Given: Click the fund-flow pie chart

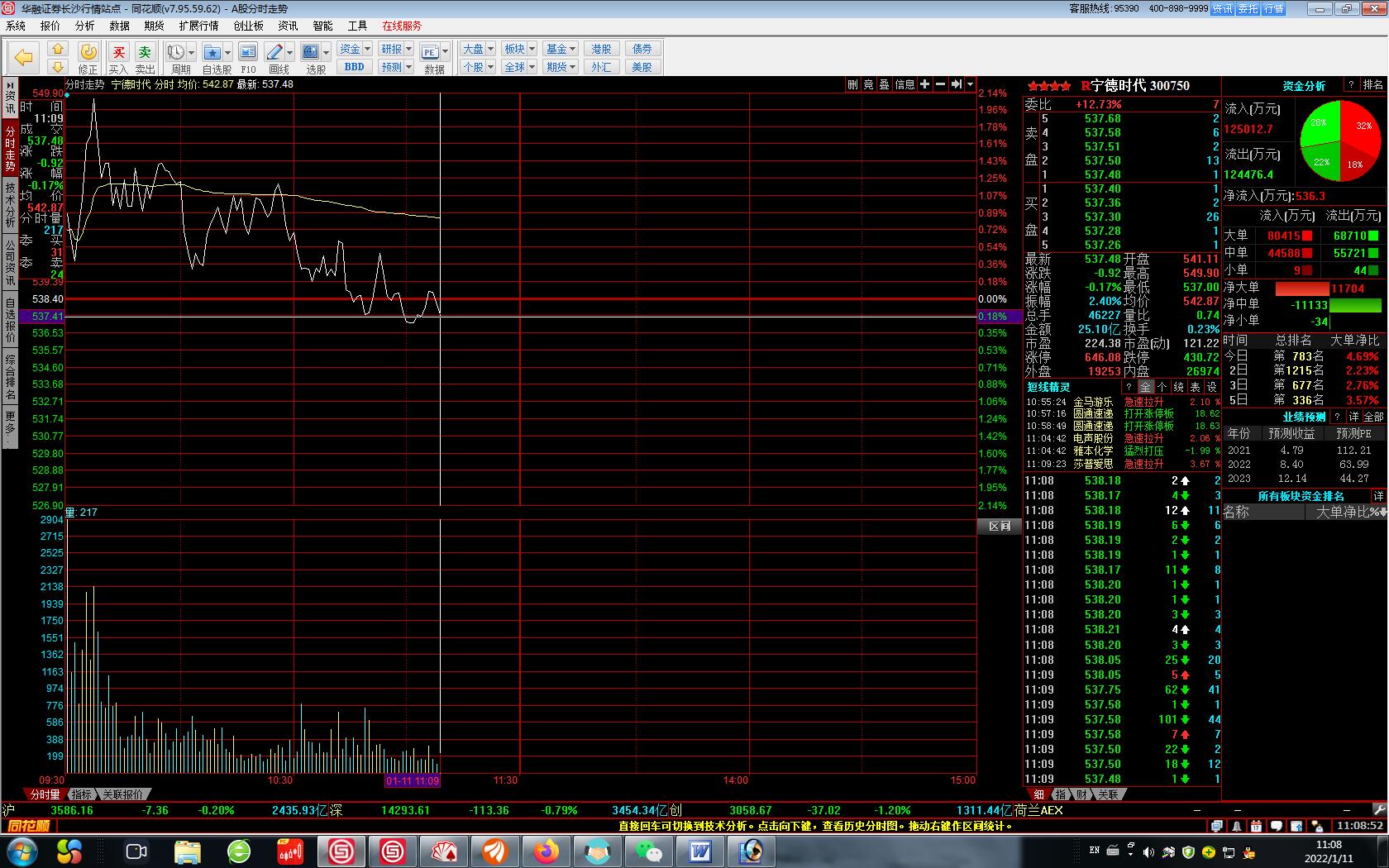Looking at the screenshot, I should click(x=1339, y=140).
